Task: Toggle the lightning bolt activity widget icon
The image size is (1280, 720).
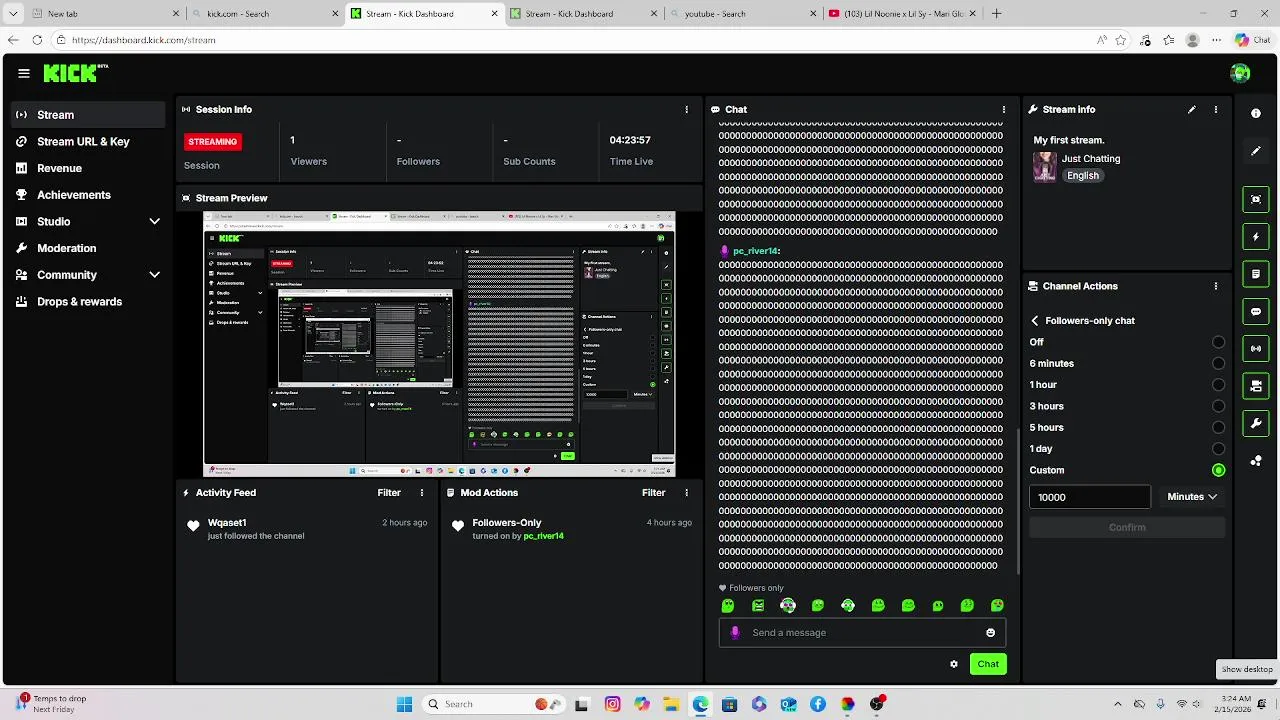Action: 1256,237
